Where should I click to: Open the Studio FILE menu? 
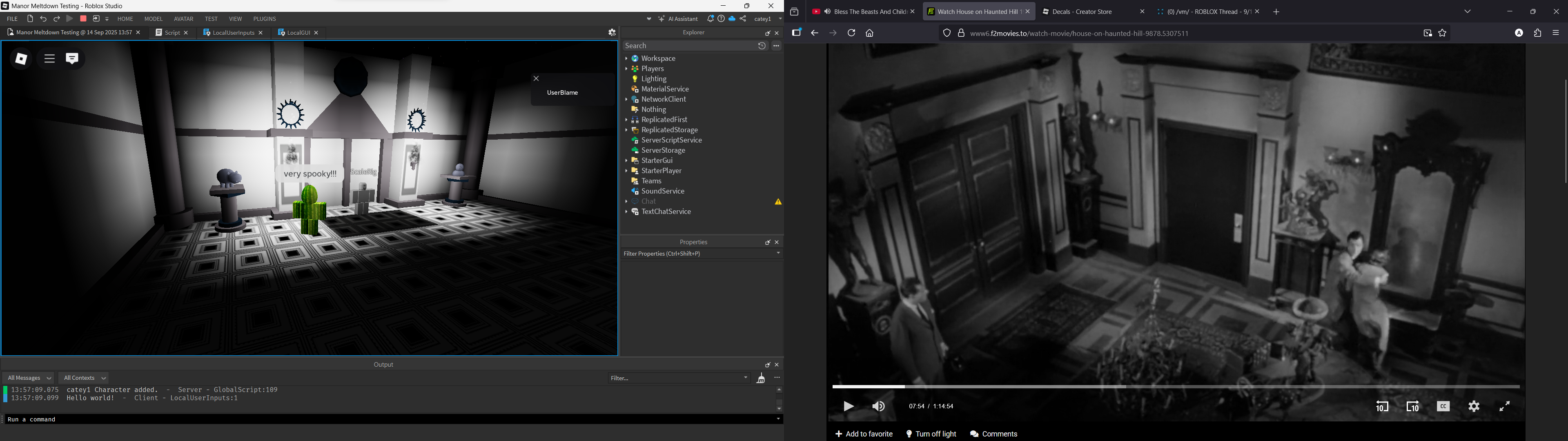pyautogui.click(x=12, y=19)
